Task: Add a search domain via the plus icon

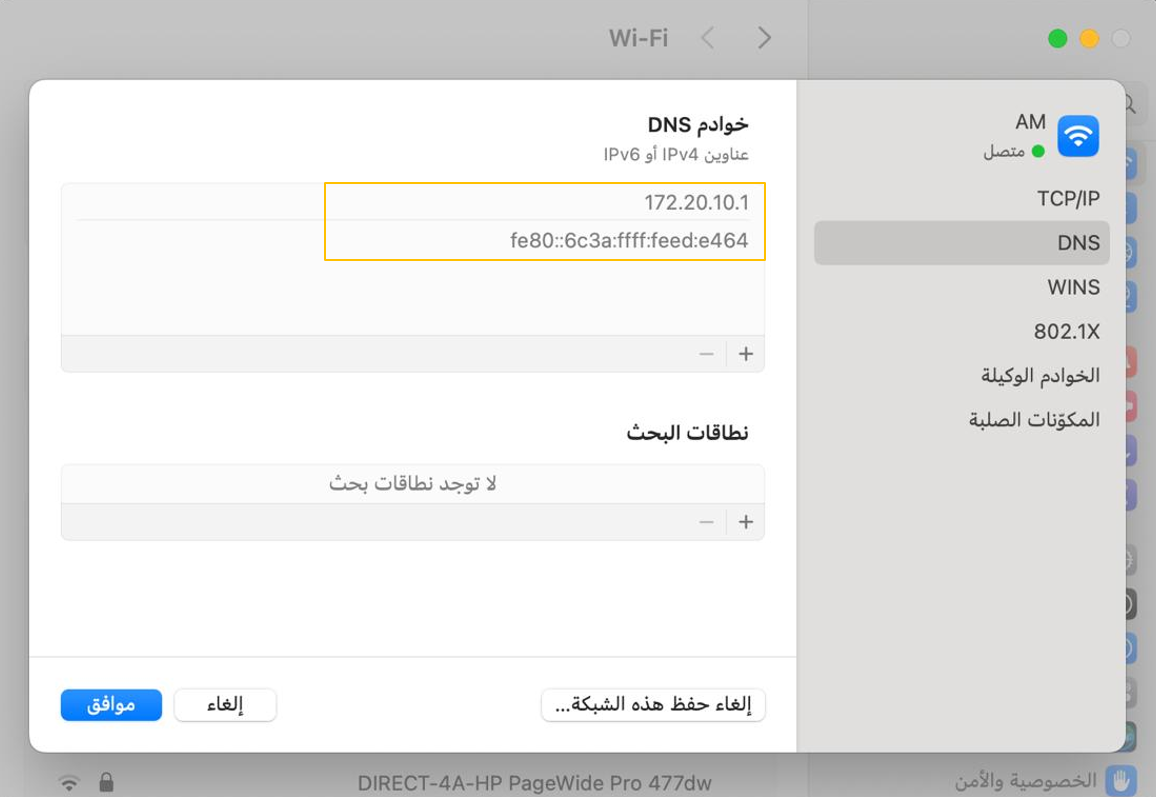Action: point(745,521)
